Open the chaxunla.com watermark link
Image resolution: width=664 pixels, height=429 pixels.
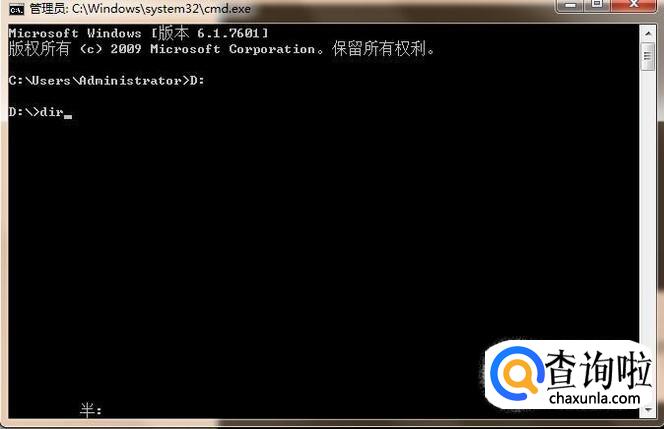pyautogui.click(x=594, y=398)
